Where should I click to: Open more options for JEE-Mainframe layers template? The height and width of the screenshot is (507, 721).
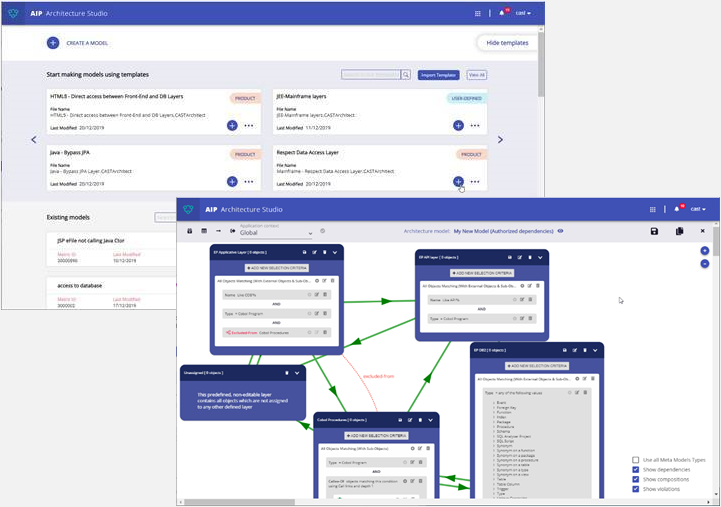475,126
